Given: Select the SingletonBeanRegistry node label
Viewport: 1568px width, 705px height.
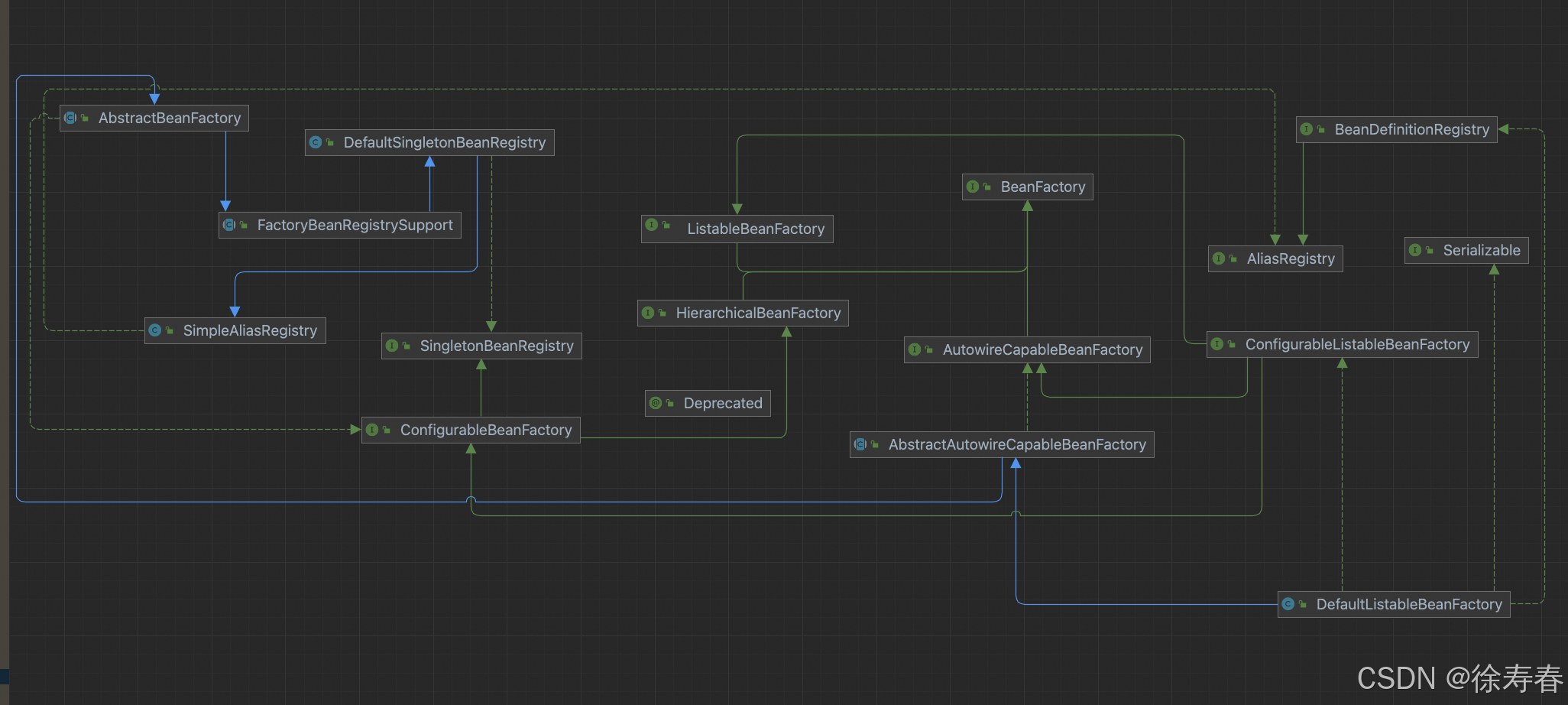Looking at the screenshot, I should point(497,346).
